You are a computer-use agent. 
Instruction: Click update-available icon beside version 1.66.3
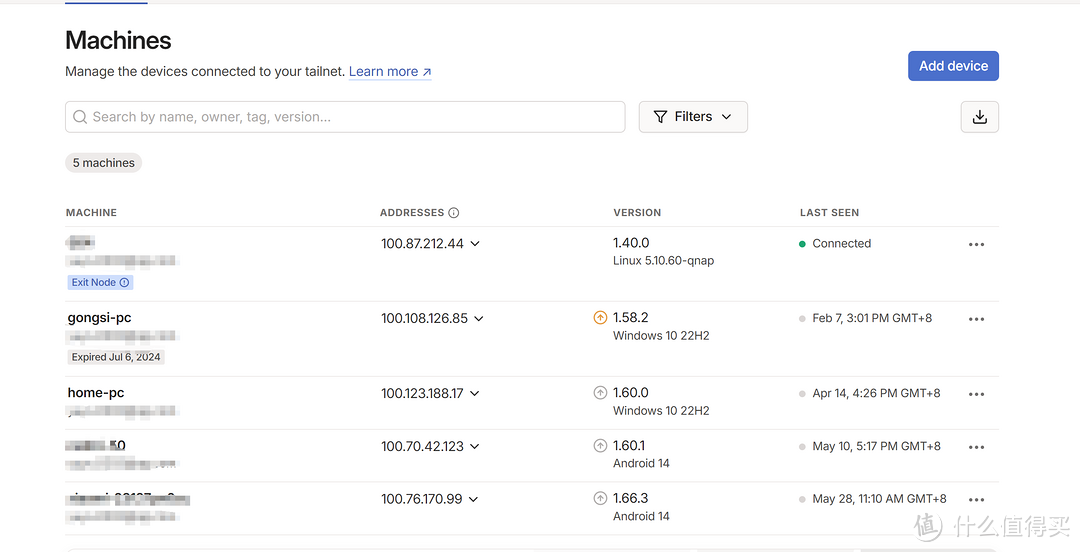pyautogui.click(x=600, y=498)
